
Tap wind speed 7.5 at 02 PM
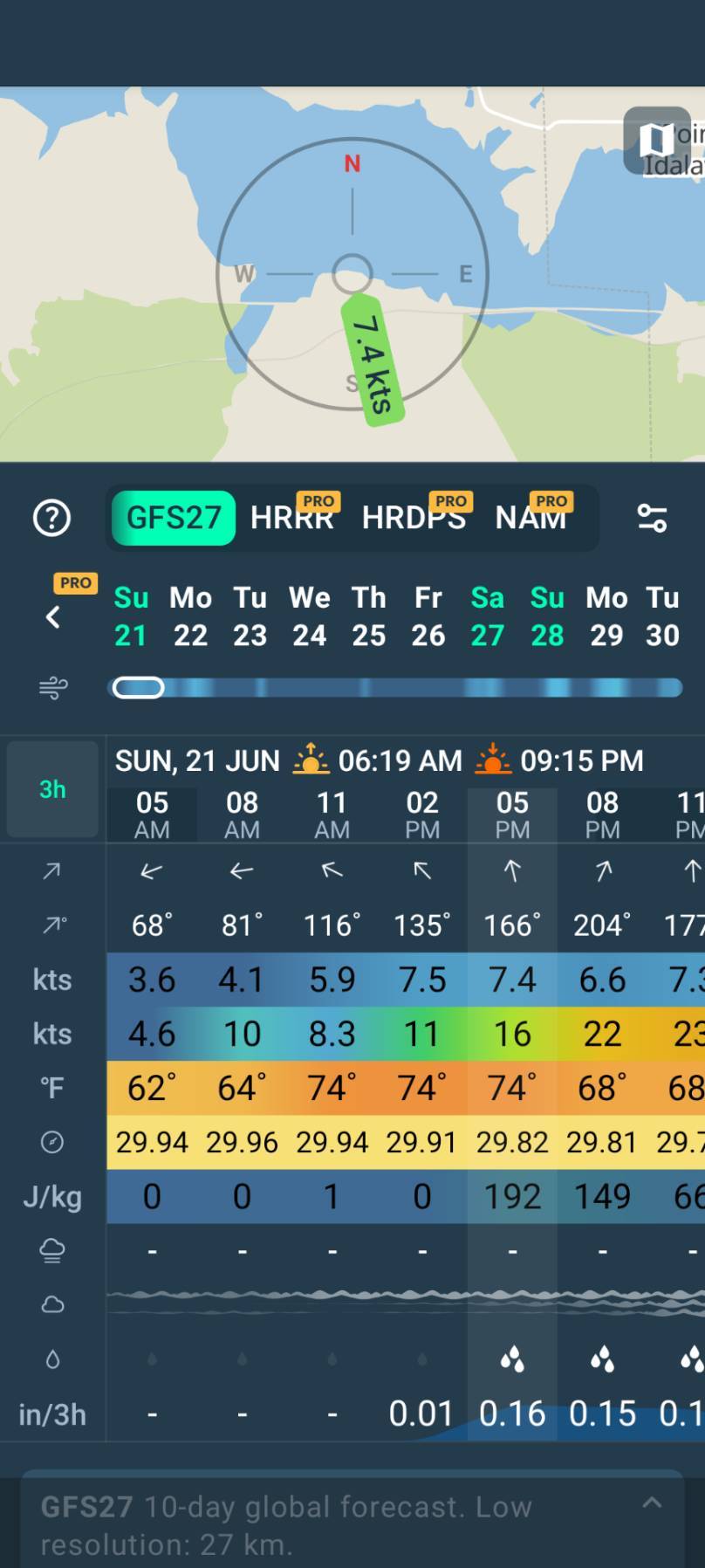click(422, 980)
